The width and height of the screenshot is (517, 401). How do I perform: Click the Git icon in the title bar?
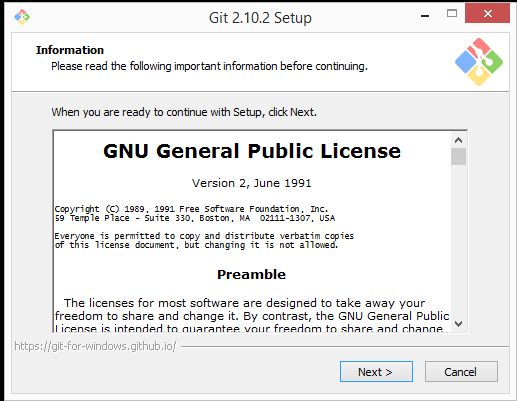(22, 17)
